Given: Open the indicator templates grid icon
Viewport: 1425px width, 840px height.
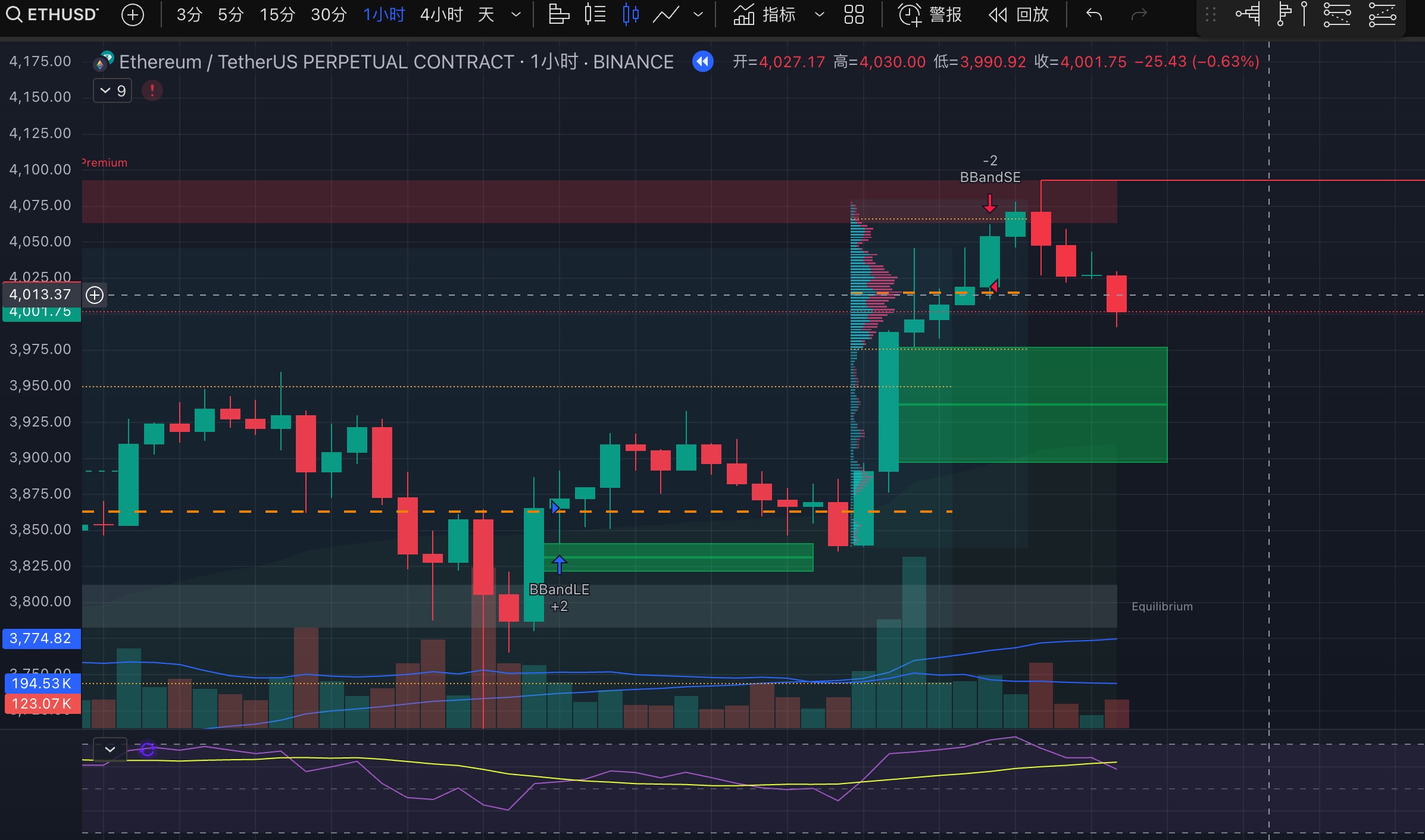Looking at the screenshot, I should tap(854, 14).
